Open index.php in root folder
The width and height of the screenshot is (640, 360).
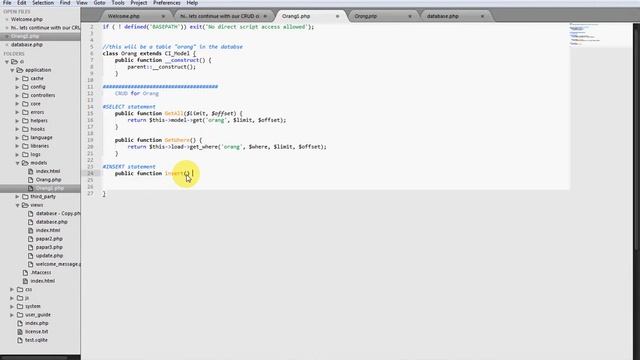[36, 323]
